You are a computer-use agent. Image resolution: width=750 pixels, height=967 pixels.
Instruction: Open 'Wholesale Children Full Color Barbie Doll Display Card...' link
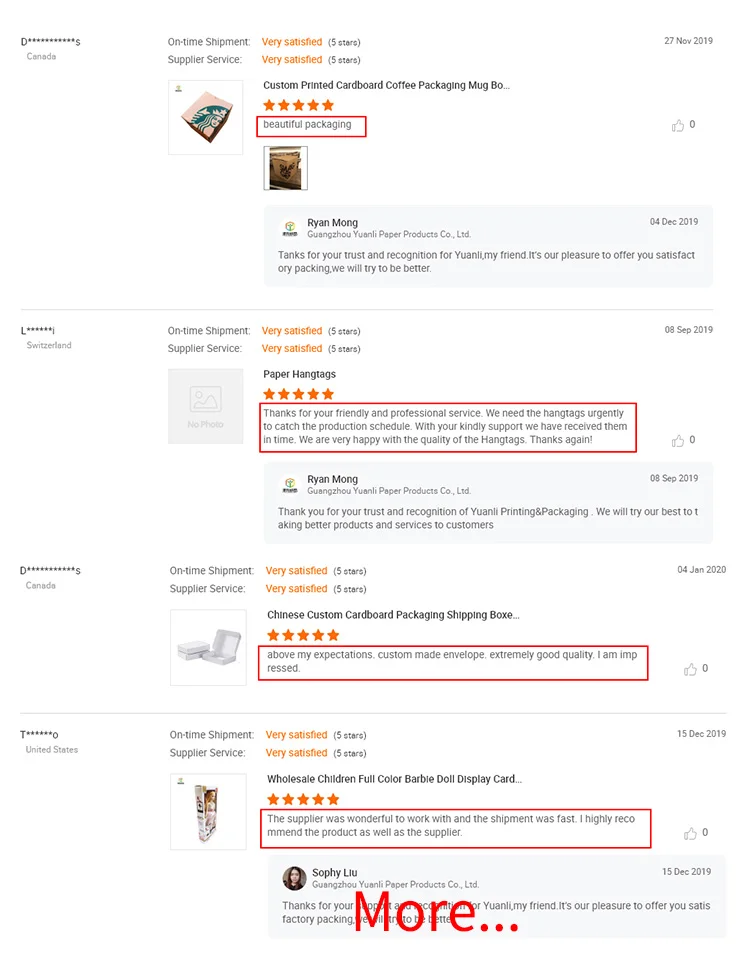[x=394, y=779]
